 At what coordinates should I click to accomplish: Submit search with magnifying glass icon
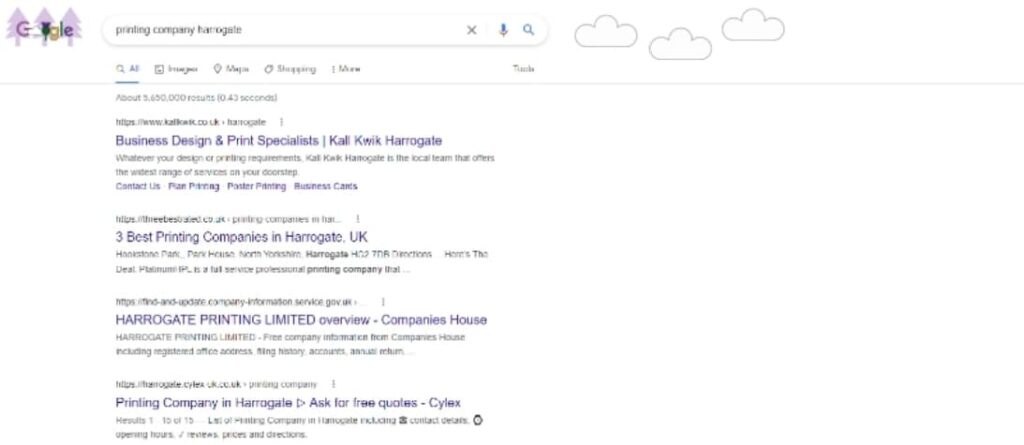528,29
